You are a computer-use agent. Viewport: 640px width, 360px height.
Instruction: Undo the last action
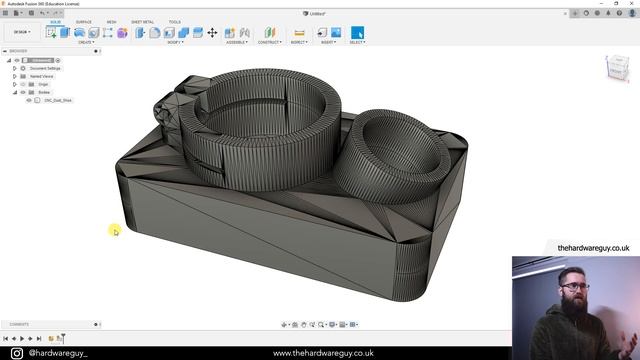[42, 13]
